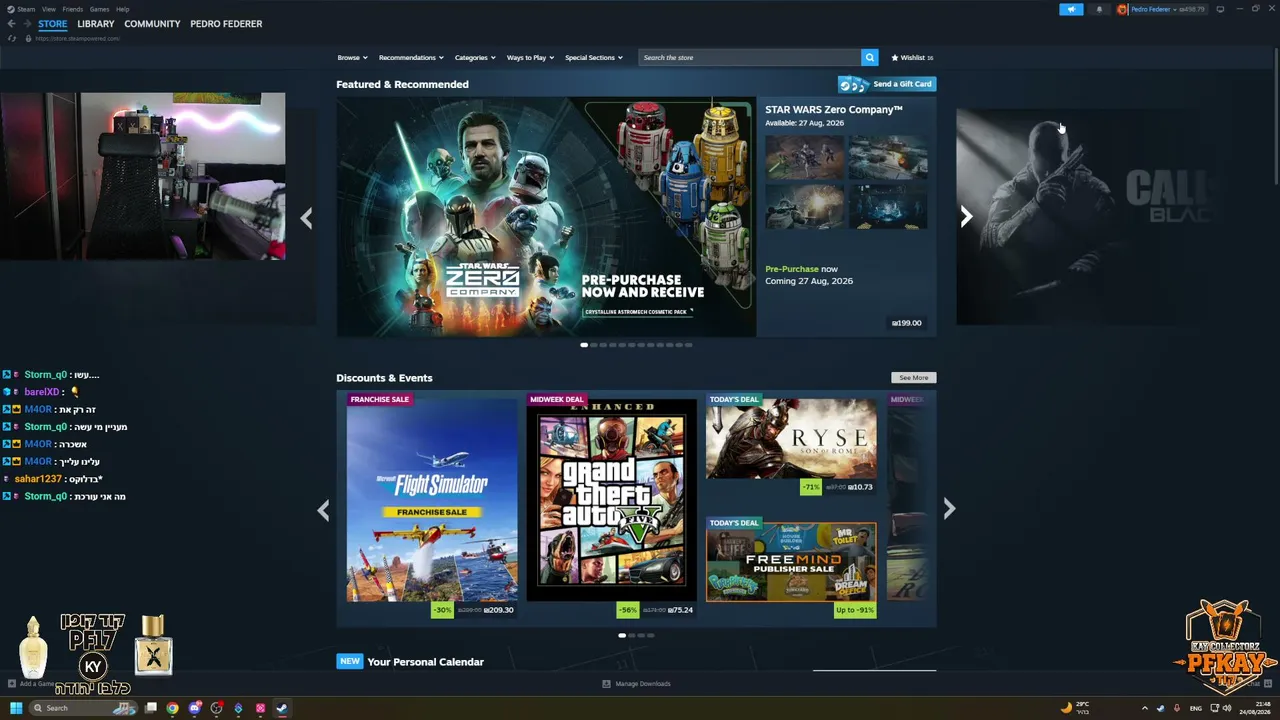Click See More in Discounts & Events
The width and height of the screenshot is (1280, 720).
tap(914, 378)
